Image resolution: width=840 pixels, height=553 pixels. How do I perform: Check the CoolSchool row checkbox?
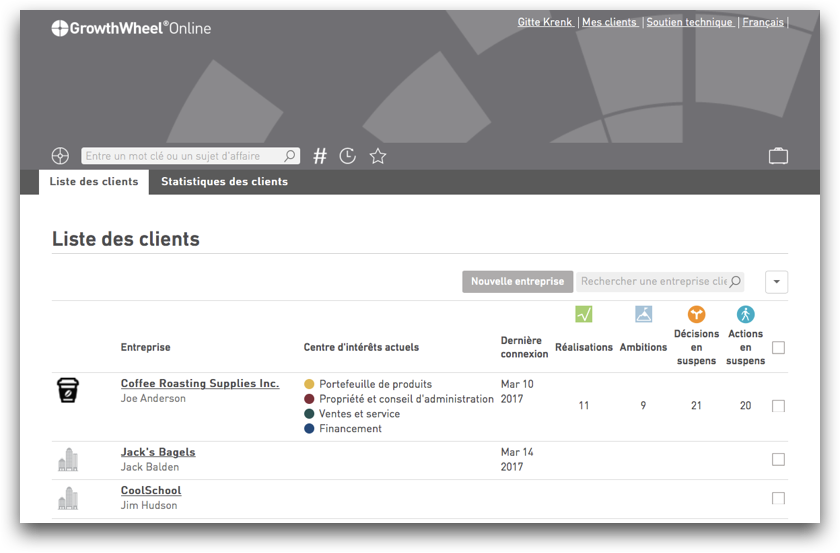click(778, 498)
